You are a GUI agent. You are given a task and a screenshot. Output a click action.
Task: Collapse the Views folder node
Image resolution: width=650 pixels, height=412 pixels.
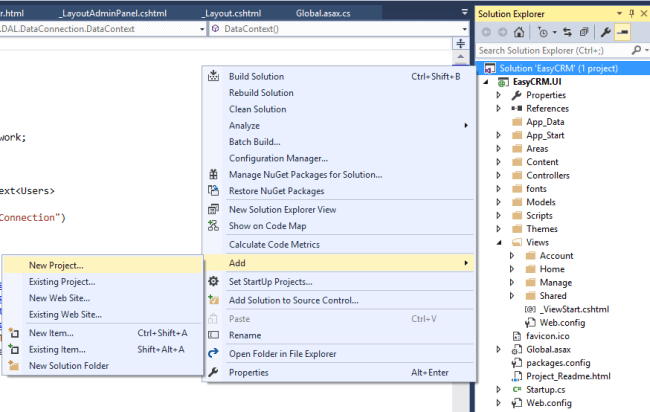click(499, 242)
